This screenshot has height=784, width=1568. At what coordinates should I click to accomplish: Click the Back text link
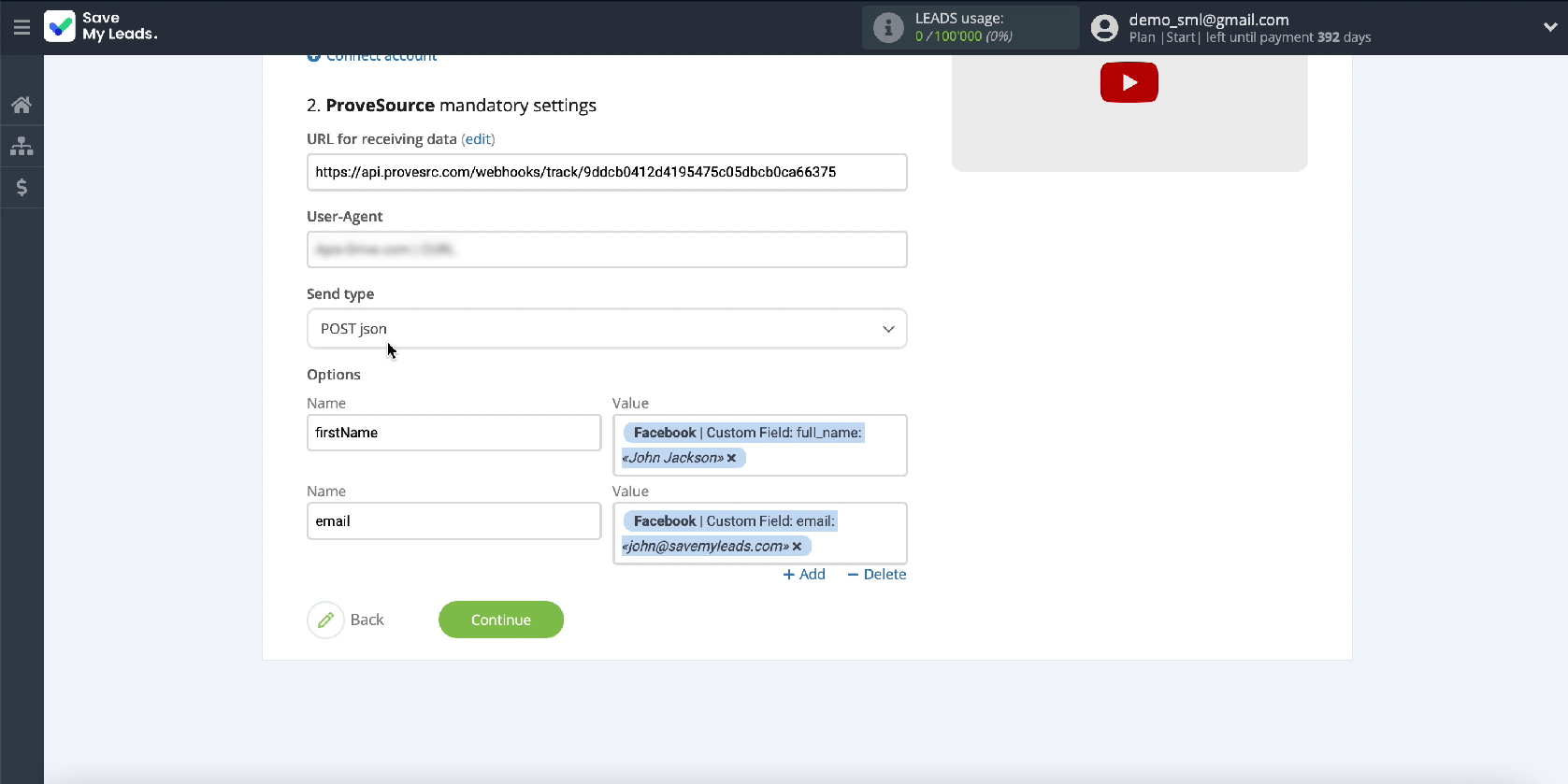tap(367, 620)
